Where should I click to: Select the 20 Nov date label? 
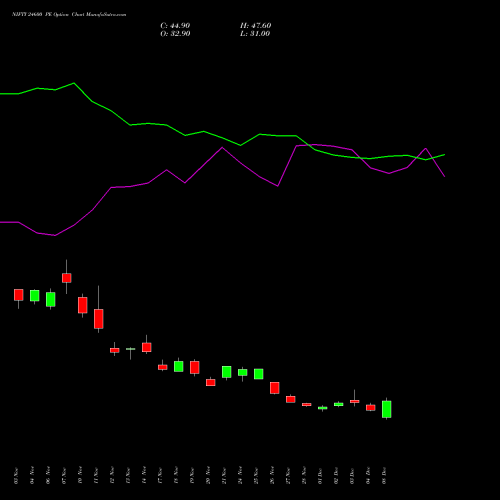[208, 476]
